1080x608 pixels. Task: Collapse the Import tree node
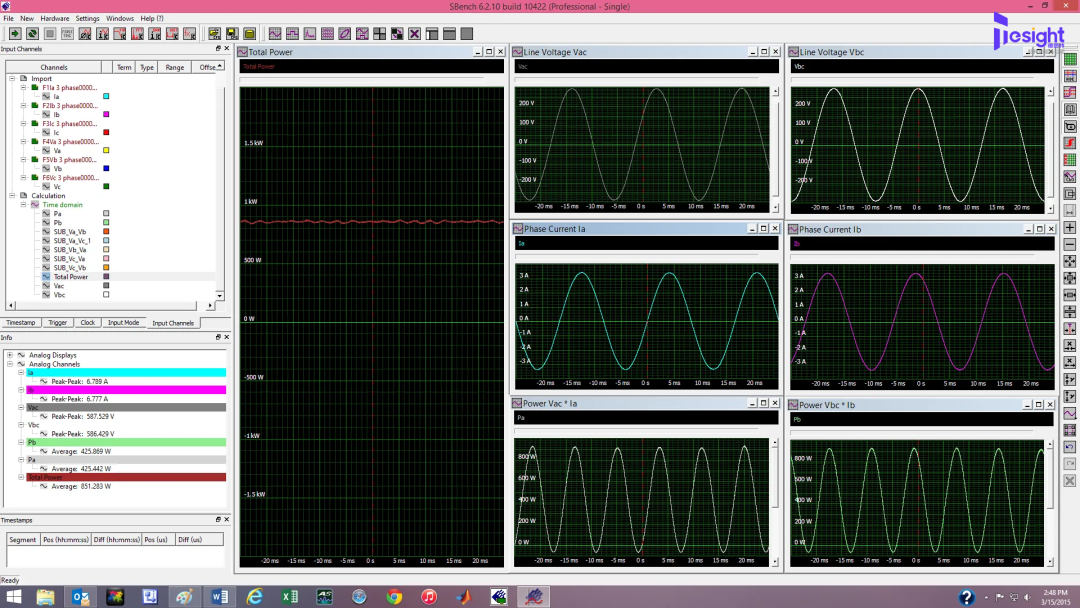[x=12, y=78]
